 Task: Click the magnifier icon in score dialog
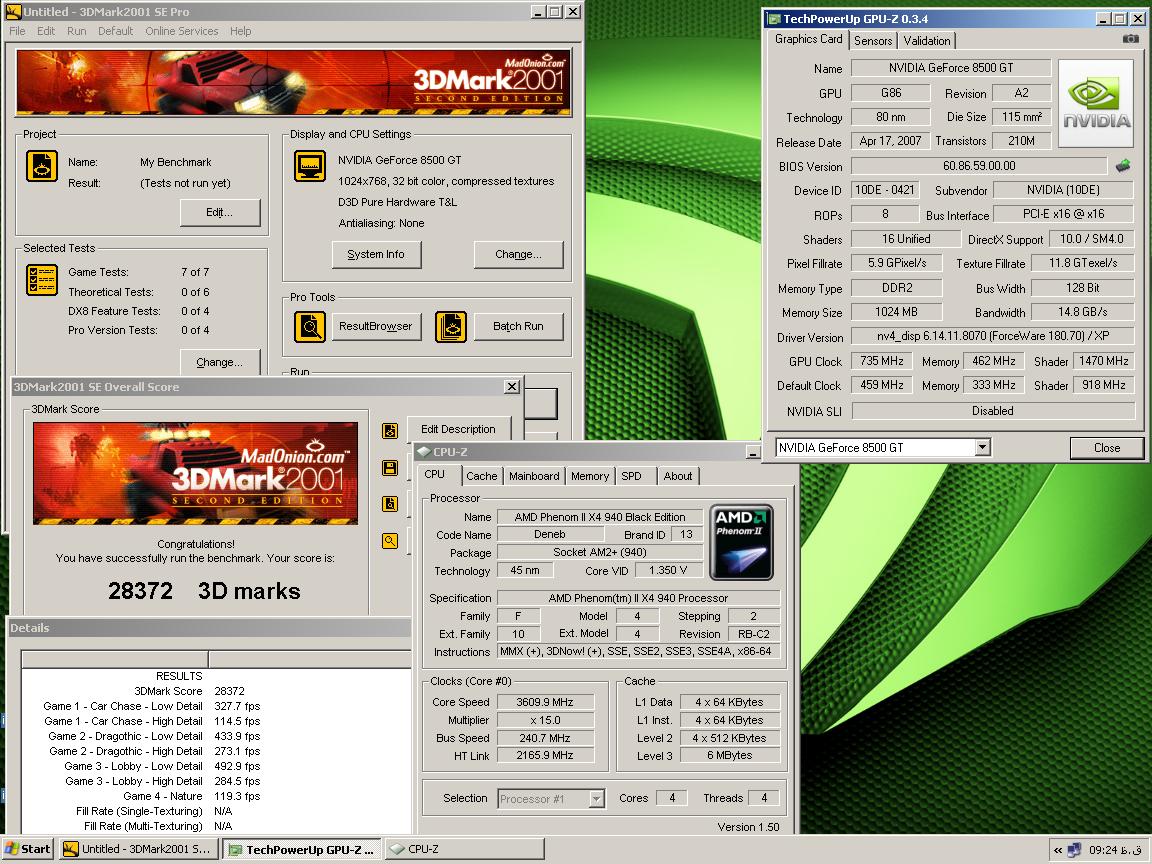(x=390, y=541)
